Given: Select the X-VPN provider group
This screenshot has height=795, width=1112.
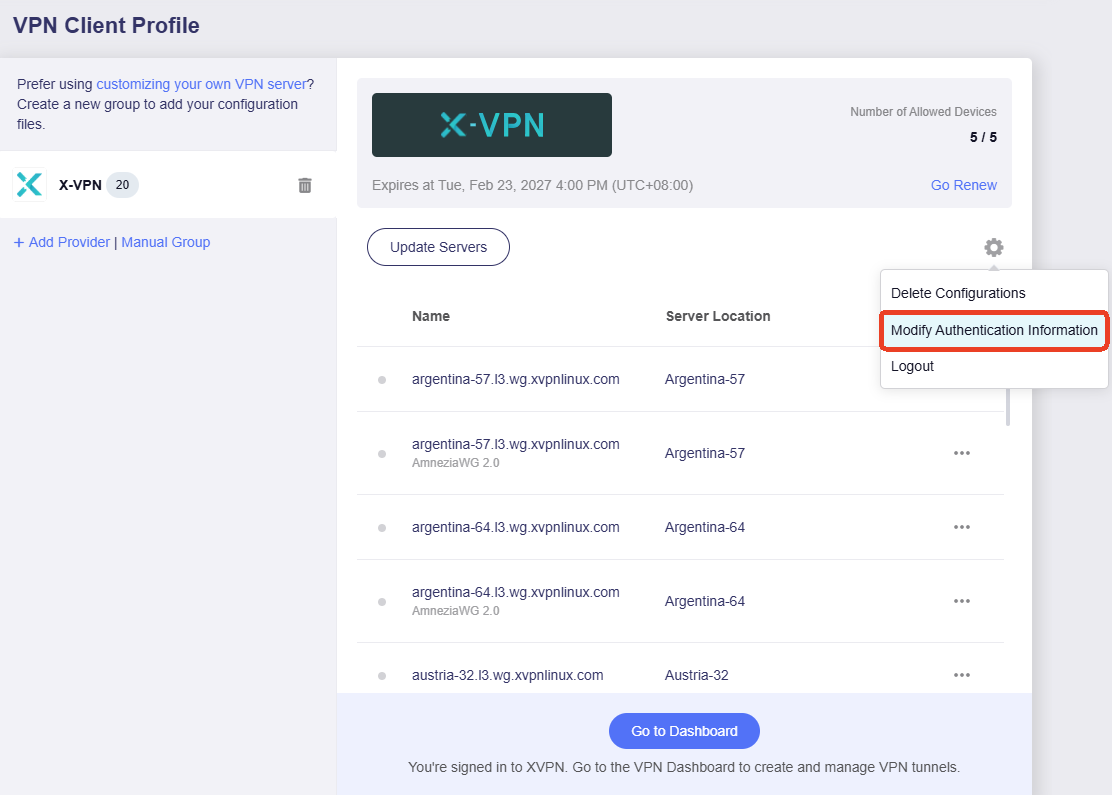Looking at the screenshot, I should click(168, 184).
